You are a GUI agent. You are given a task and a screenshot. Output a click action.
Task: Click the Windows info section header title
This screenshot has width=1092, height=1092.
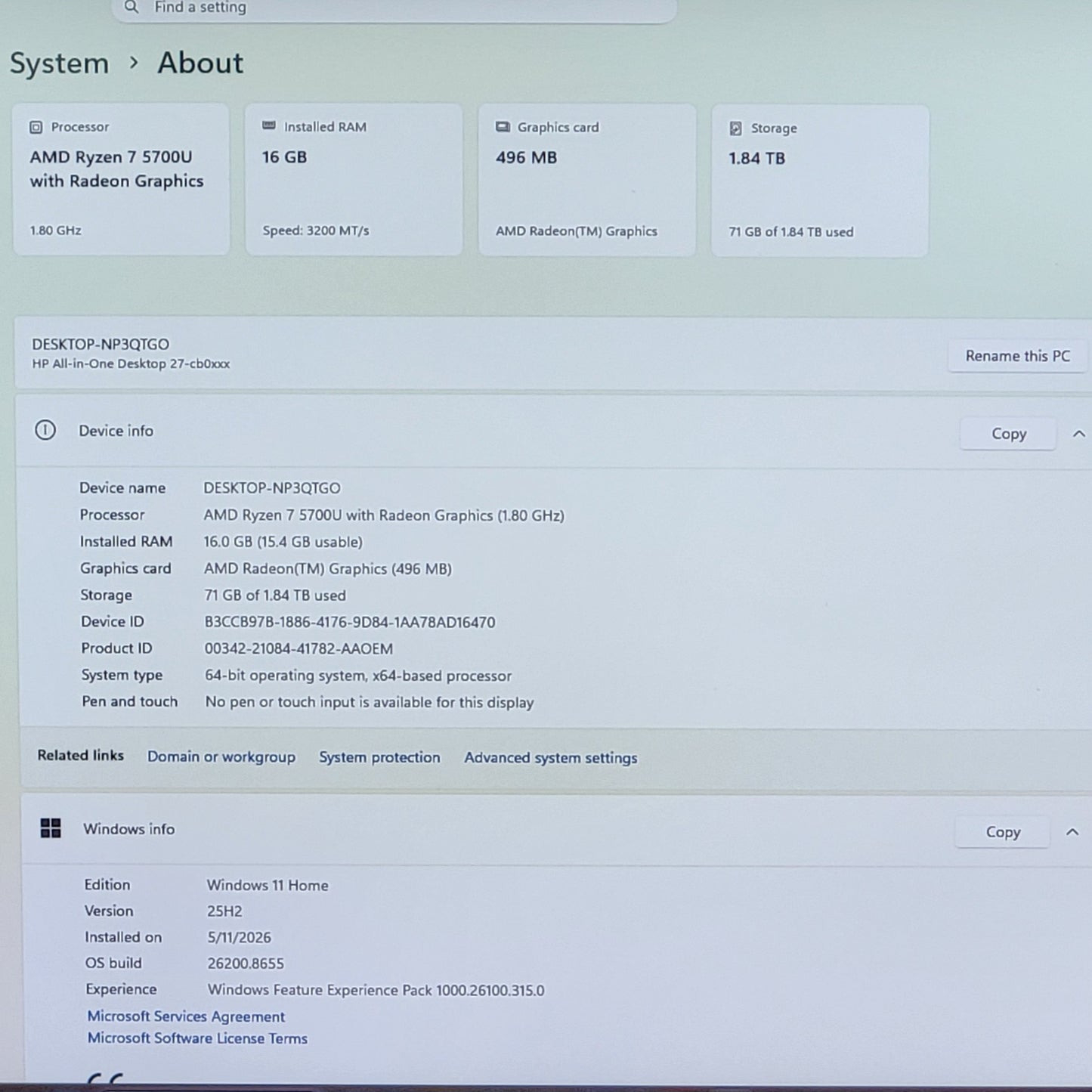tap(128, 829)
